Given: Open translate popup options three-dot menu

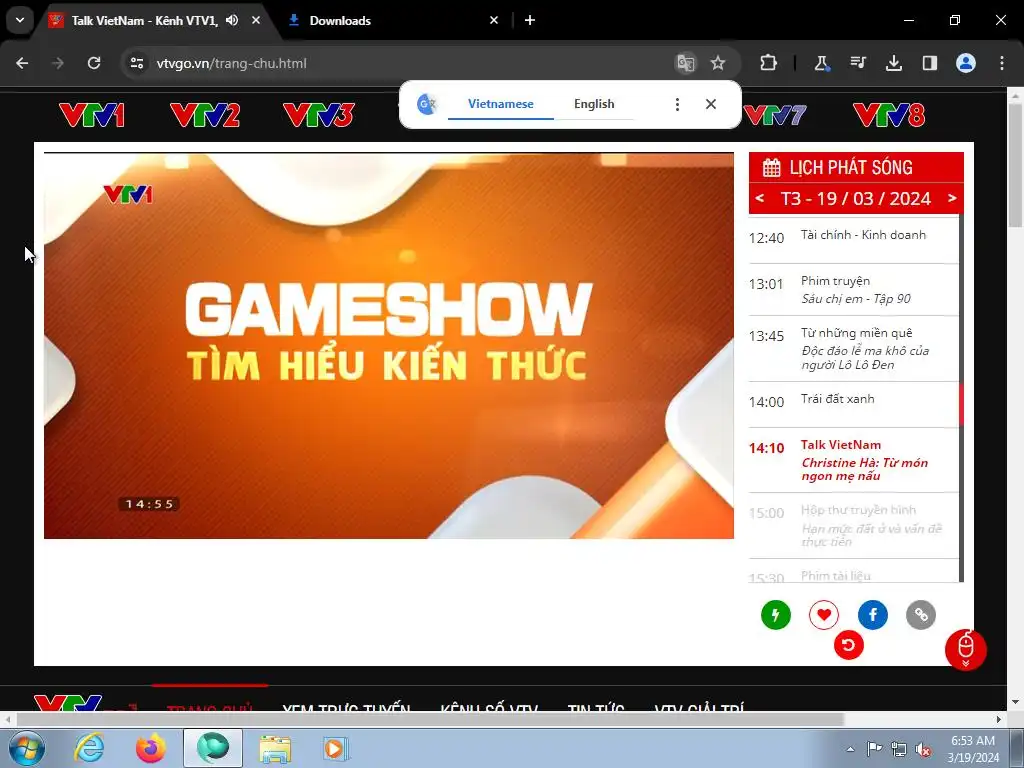Looking at the screenshot, I should (x=677, y=104).
